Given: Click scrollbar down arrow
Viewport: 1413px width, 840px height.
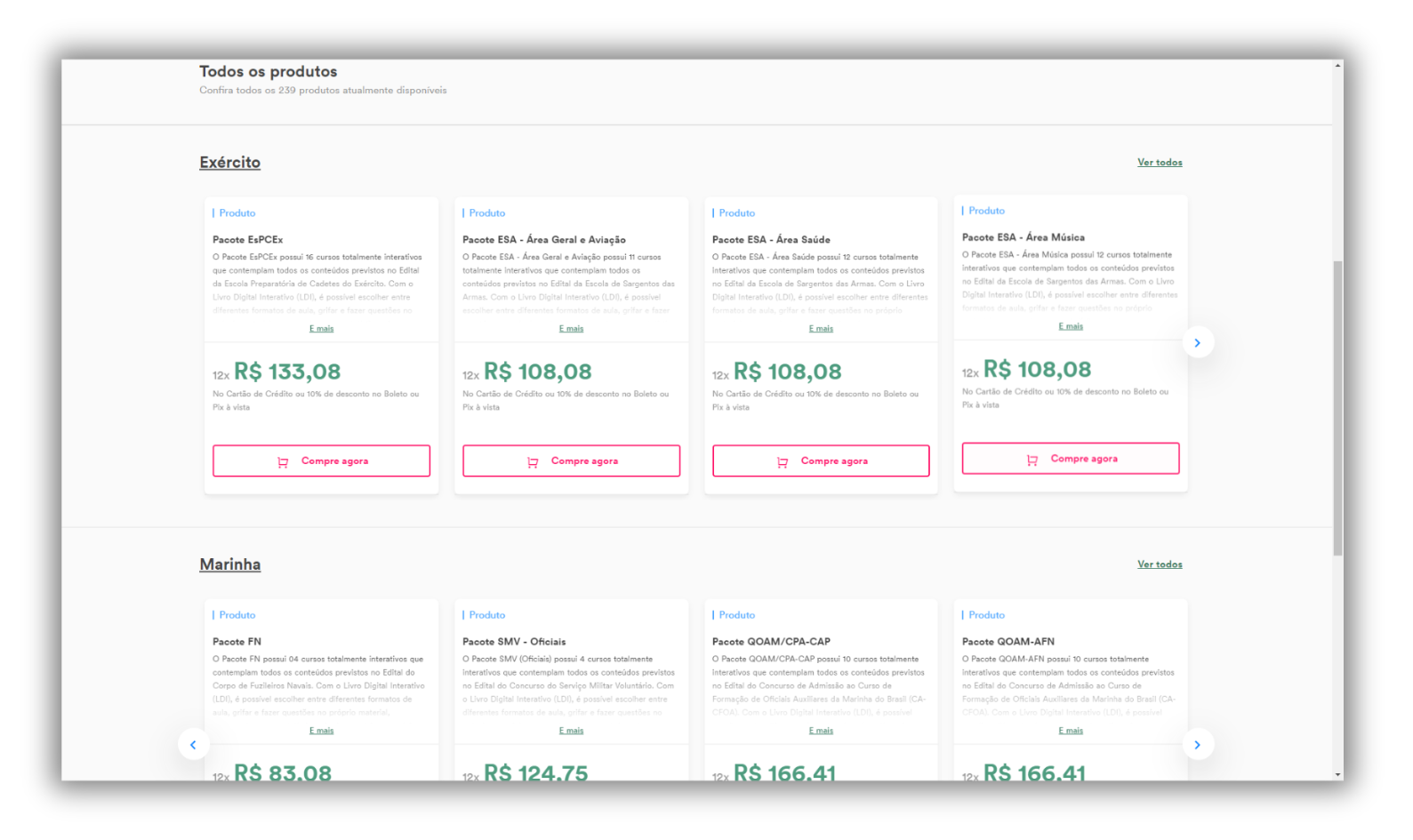Looking at the screenshot, I should [x=1337, y=775].
